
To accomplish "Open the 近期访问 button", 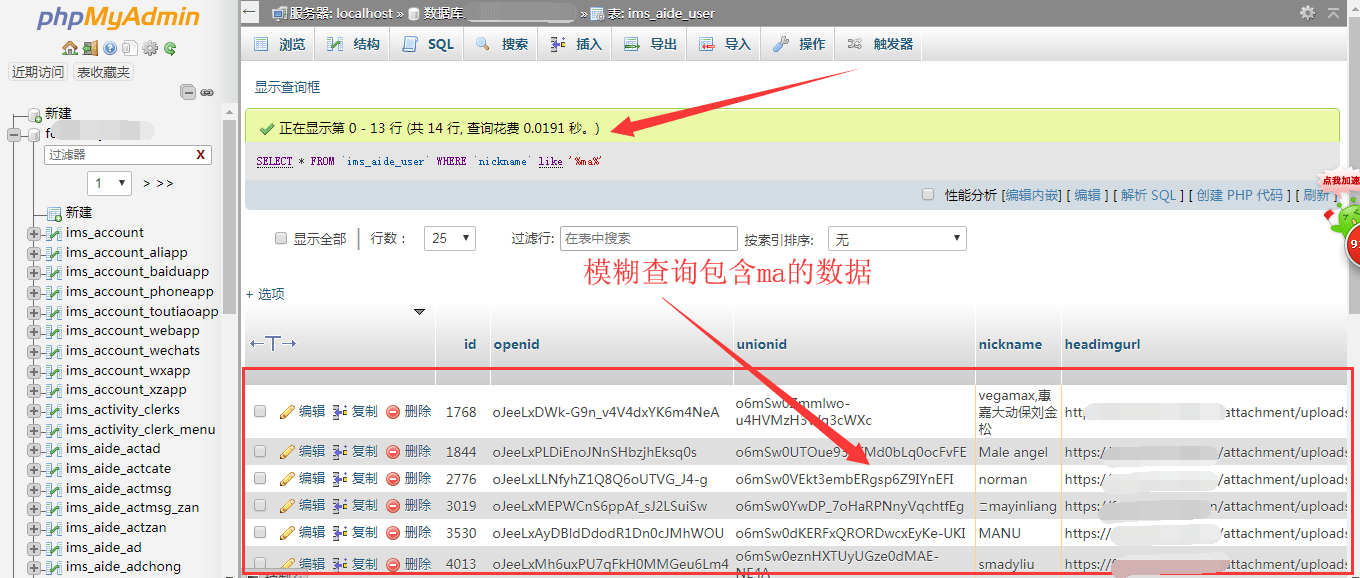I will (38, 72).
